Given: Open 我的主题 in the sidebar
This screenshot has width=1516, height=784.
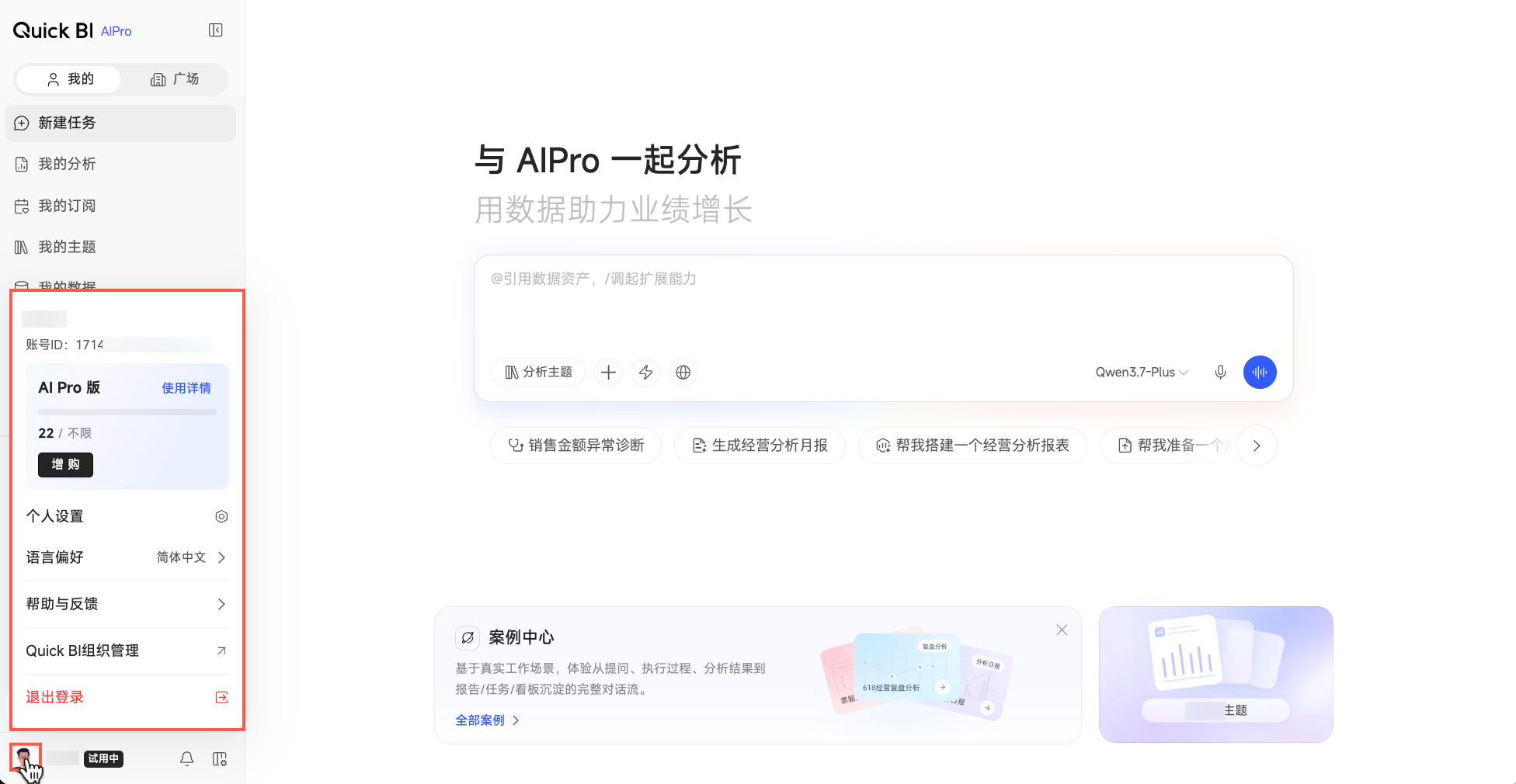Looking at the screenshot, I should (120, 247).
